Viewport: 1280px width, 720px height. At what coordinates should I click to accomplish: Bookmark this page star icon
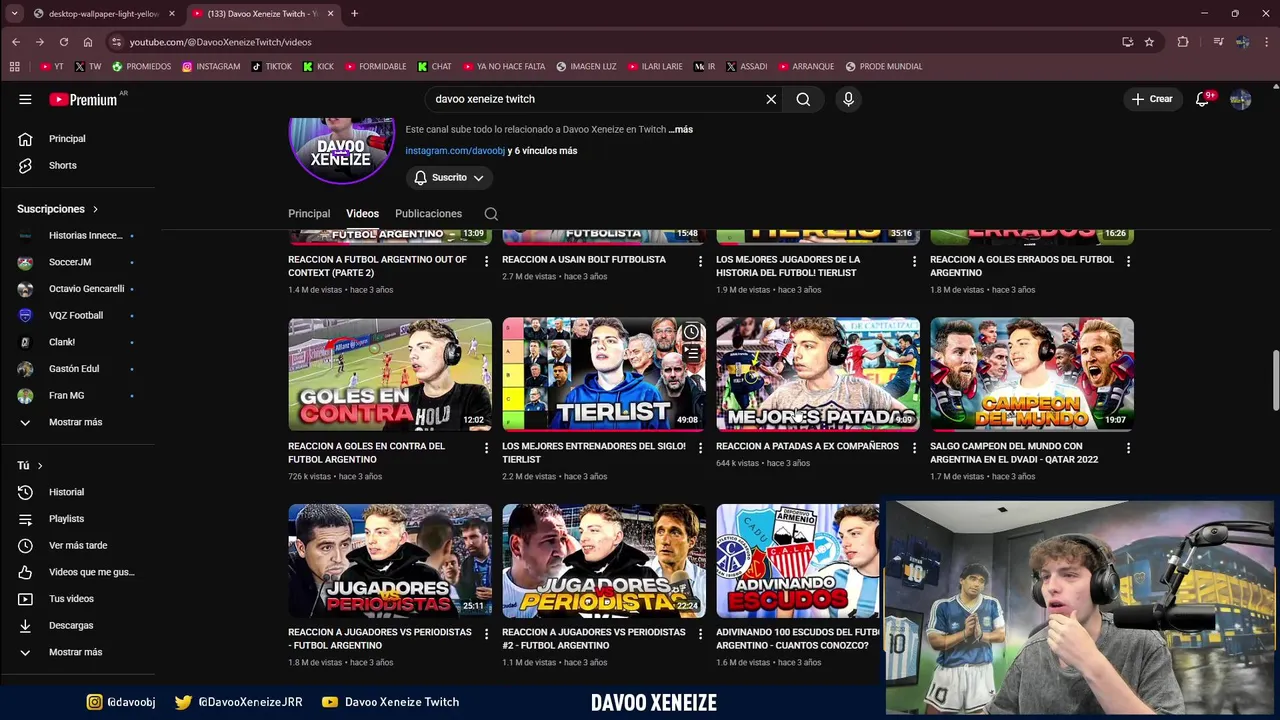tap(1149, 42)
